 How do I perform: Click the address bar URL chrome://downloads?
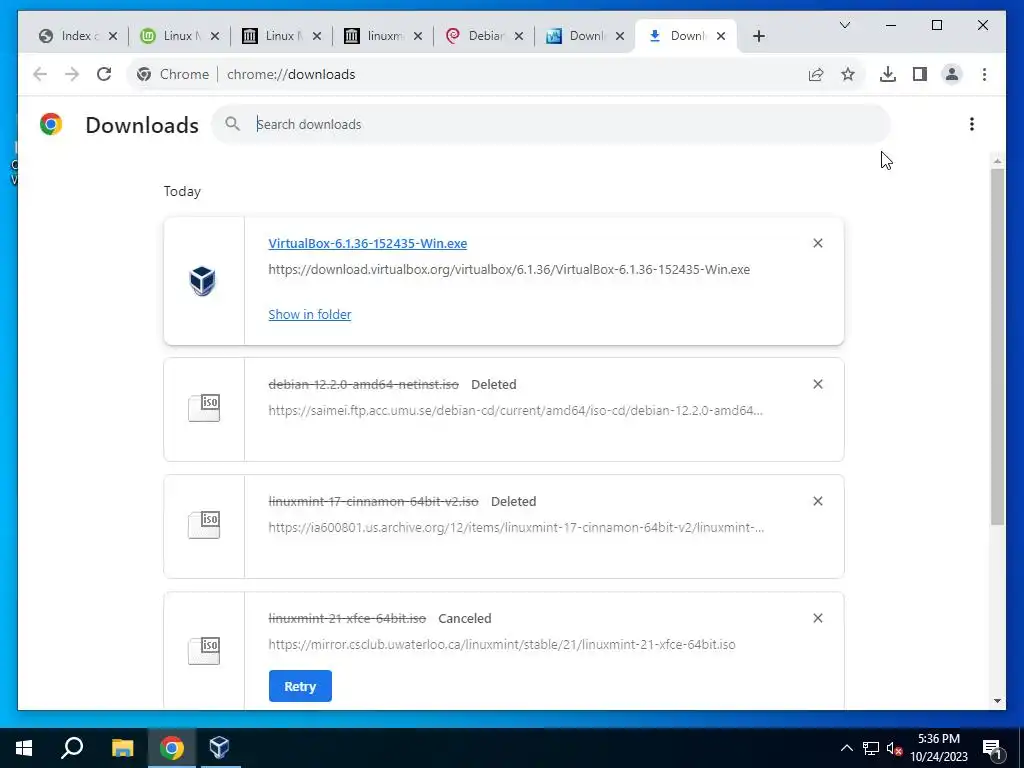(x=291, y=74)
